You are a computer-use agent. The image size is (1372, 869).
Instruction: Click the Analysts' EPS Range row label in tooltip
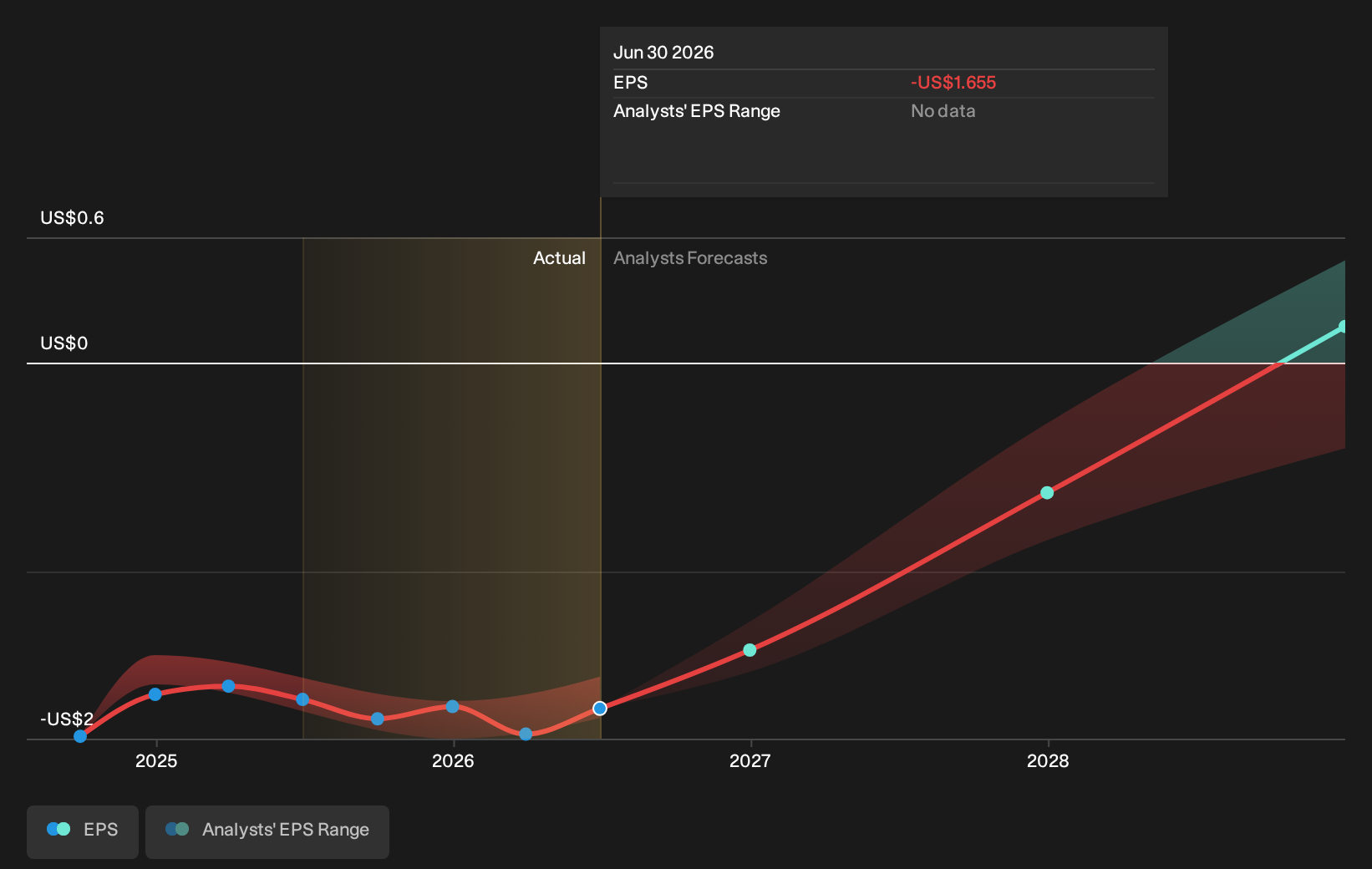697,111
